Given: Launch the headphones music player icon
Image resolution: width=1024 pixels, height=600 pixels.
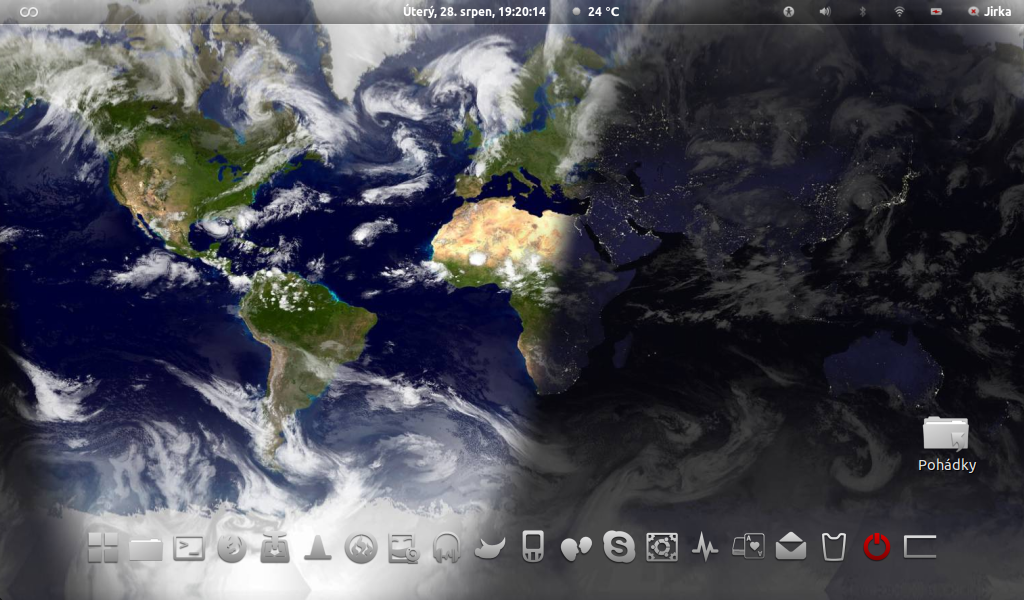Looking at the screenshot, I should pyautogui.click(x=447, y=548).
